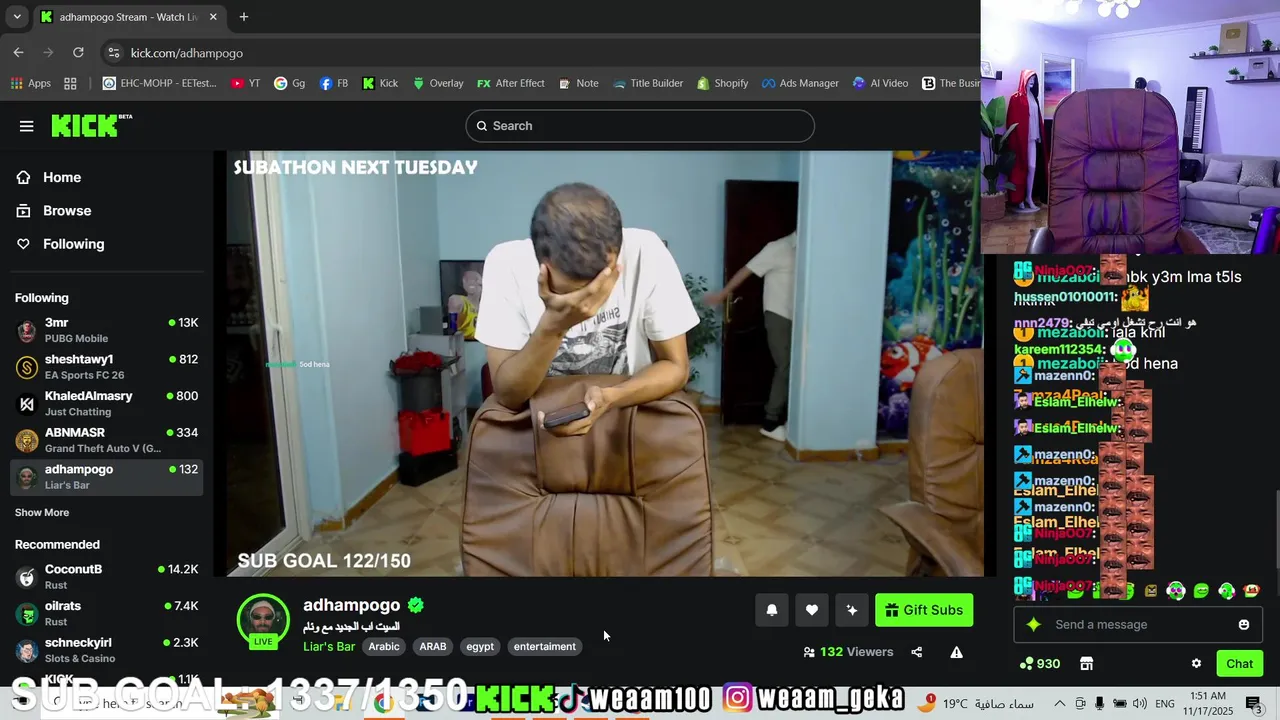1280x720 pixels.
Task: Open the Title Builder bookmark
Action: coord(649,83)
